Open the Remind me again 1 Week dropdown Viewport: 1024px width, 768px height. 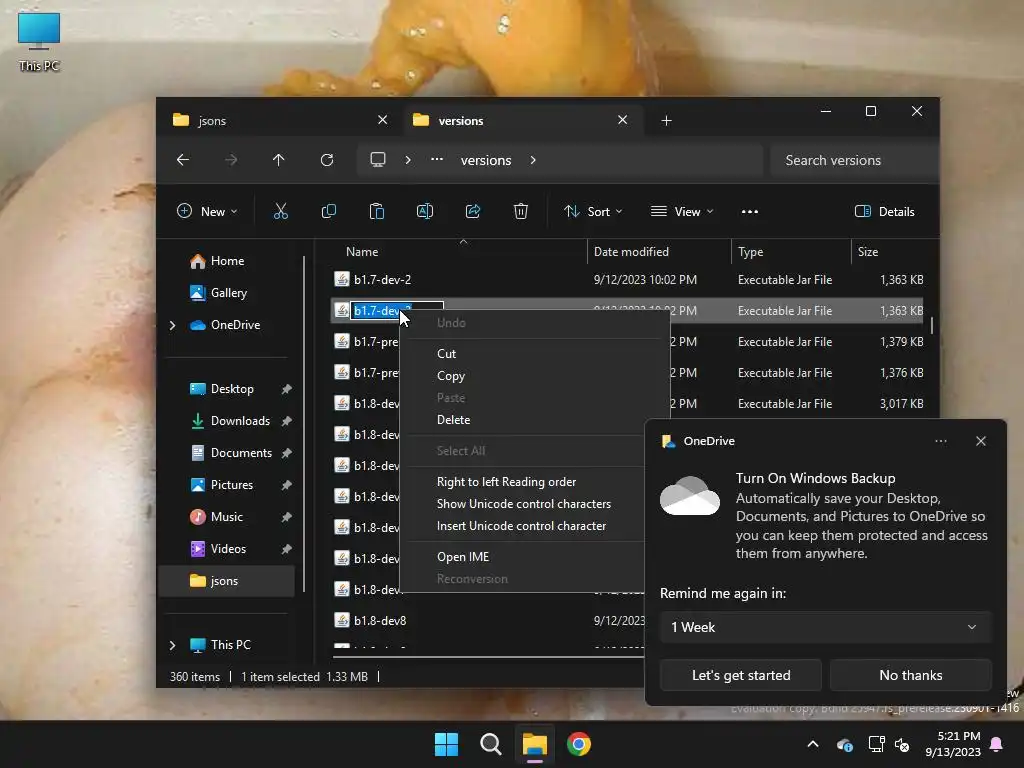point(825,628)
